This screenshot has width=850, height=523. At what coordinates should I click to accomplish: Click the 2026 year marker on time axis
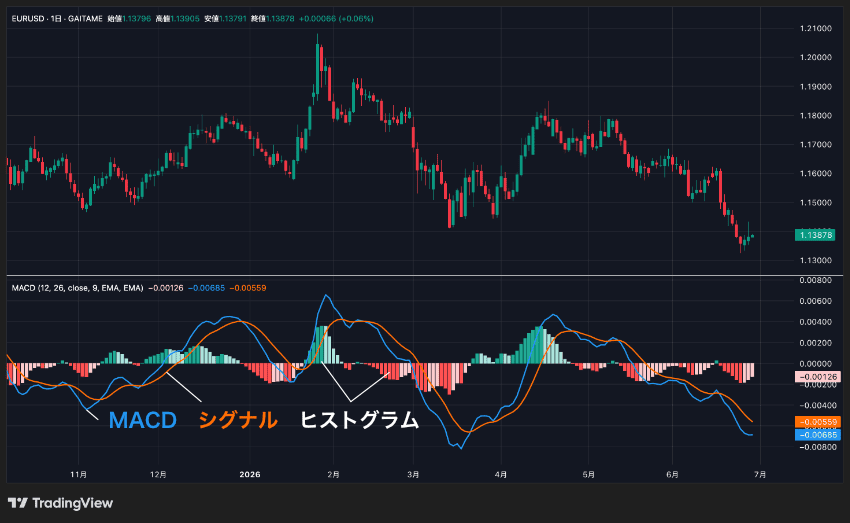[250, 474]
